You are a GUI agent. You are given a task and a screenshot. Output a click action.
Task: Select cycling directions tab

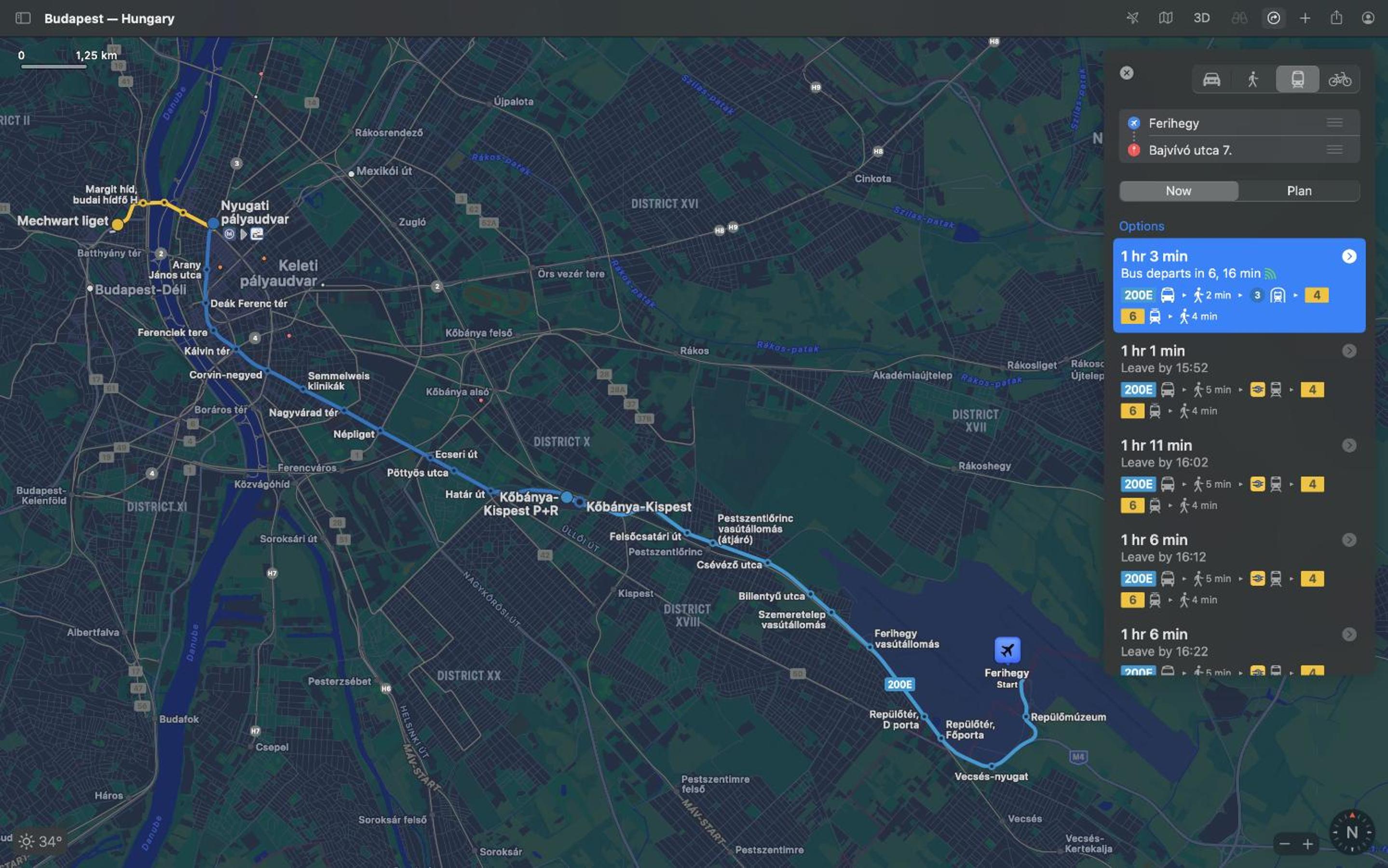[x=1339, y=79]
